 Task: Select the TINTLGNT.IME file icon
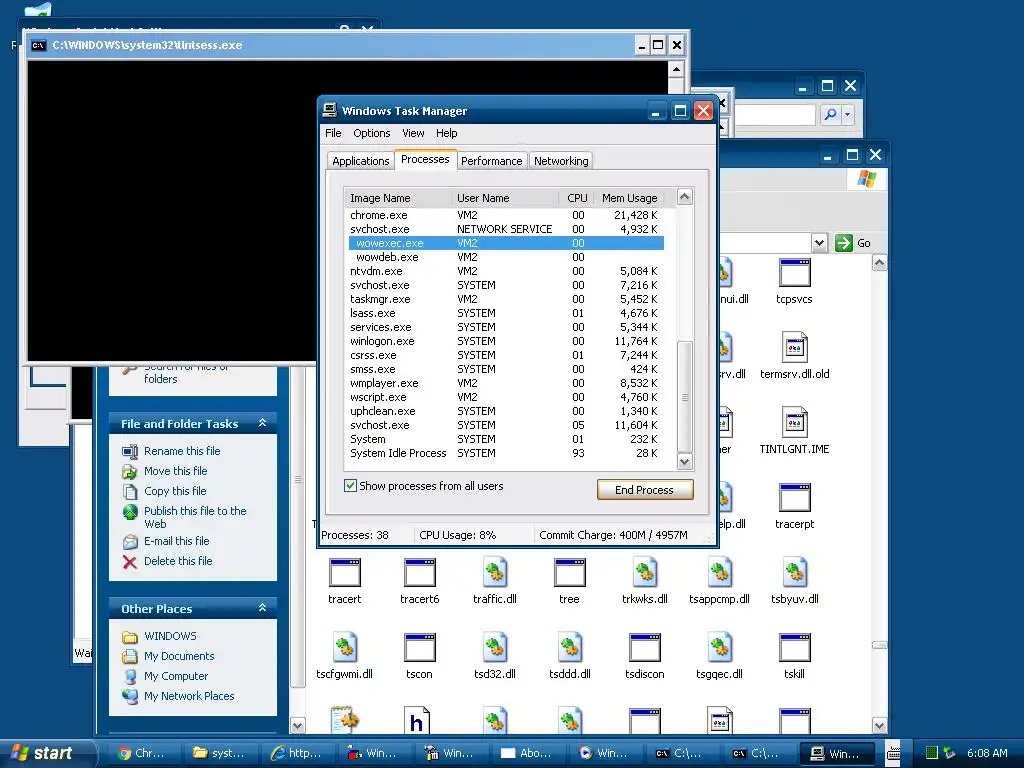point(794,423)
